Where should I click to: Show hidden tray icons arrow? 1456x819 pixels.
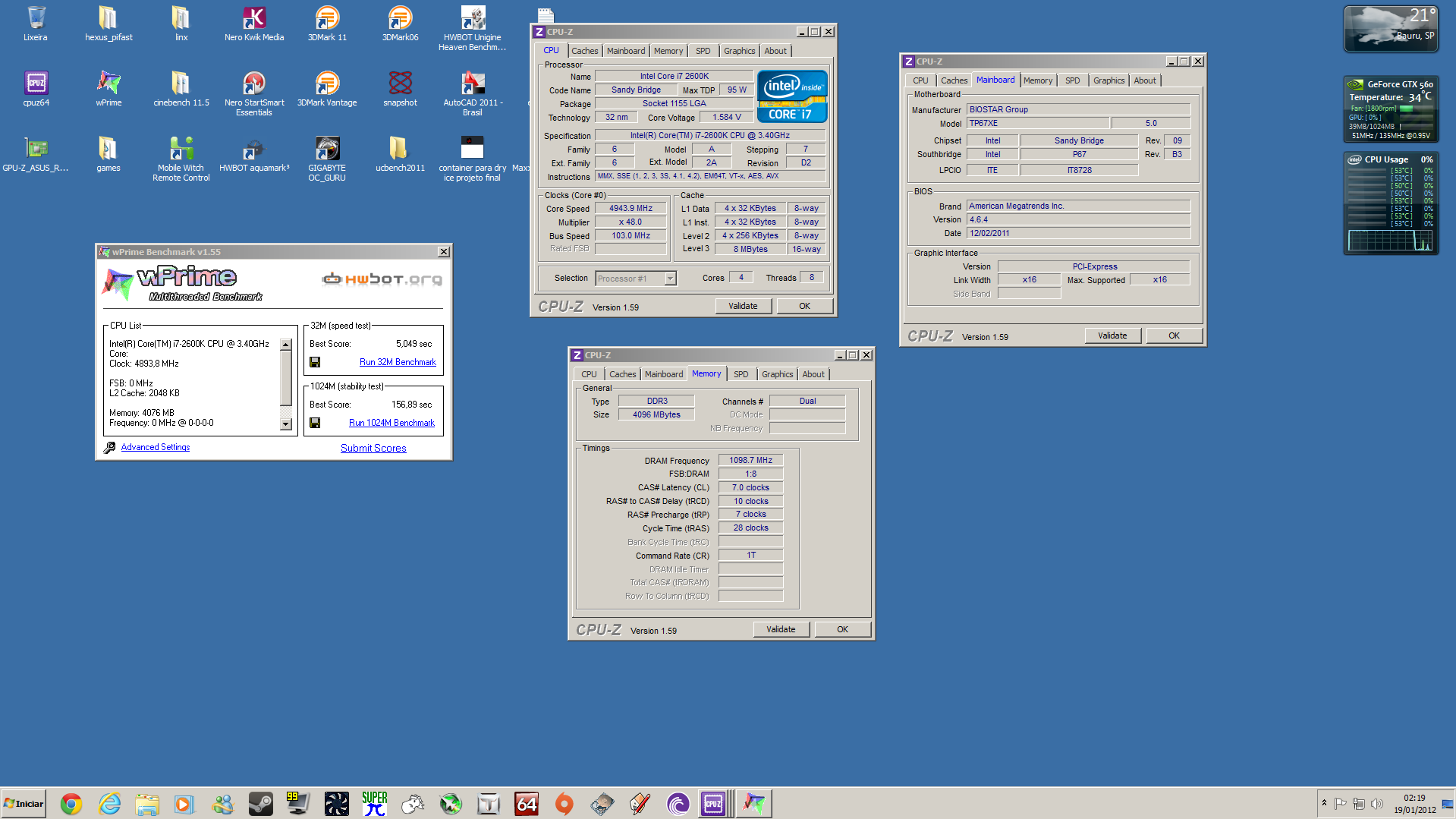1324,803
